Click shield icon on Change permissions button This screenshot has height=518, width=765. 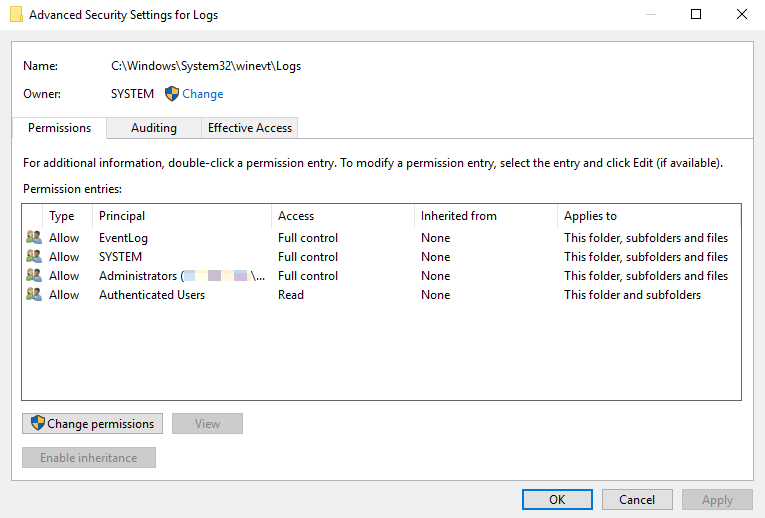[x=38, y=423]
